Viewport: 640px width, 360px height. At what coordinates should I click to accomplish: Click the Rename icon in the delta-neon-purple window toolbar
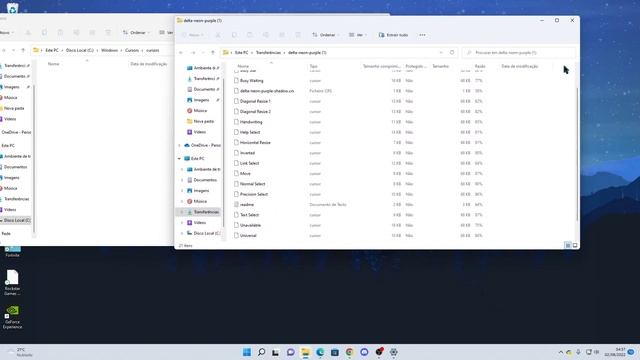pyautogui.click(x=266, y=35)
